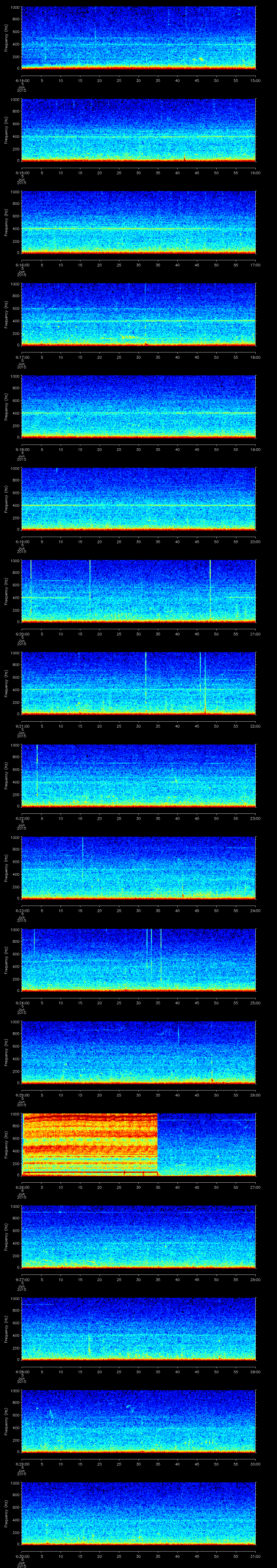The height and width of the screenshot is (1568, 277).
Task: Select the spectrogram panel starting at 6:15:00
Action: (139, 130)
